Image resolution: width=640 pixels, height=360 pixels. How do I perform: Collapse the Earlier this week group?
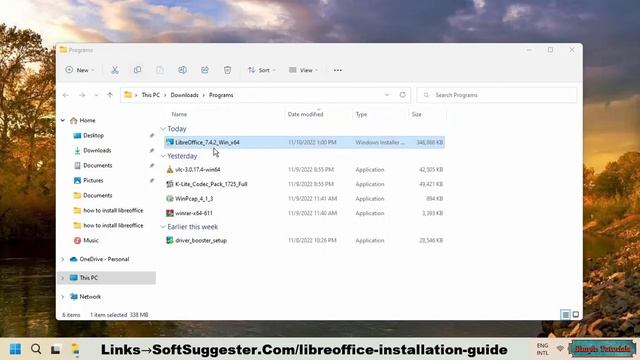tap(163, 227)
